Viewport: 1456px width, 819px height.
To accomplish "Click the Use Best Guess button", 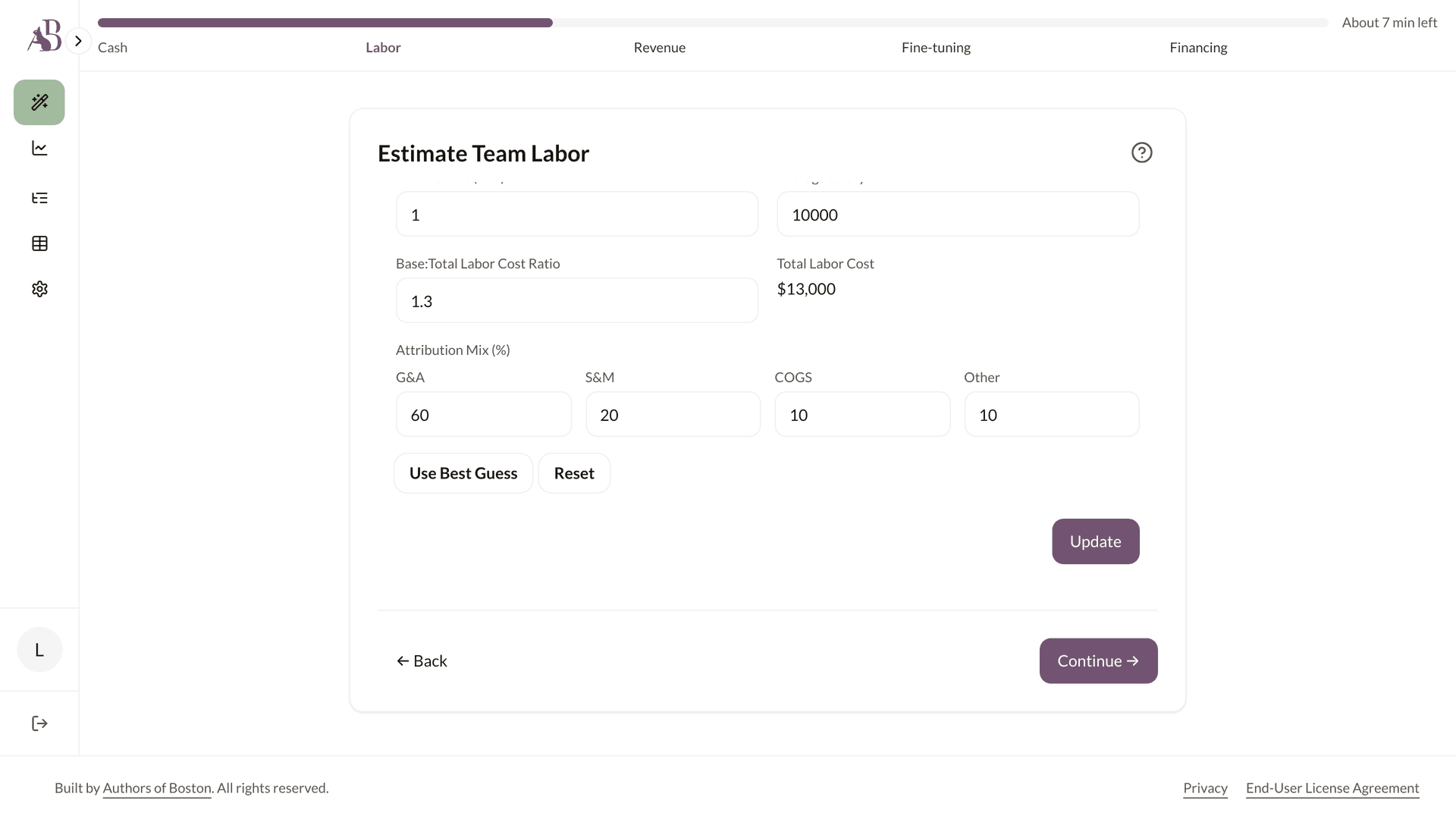I will [x=463, y=473].
